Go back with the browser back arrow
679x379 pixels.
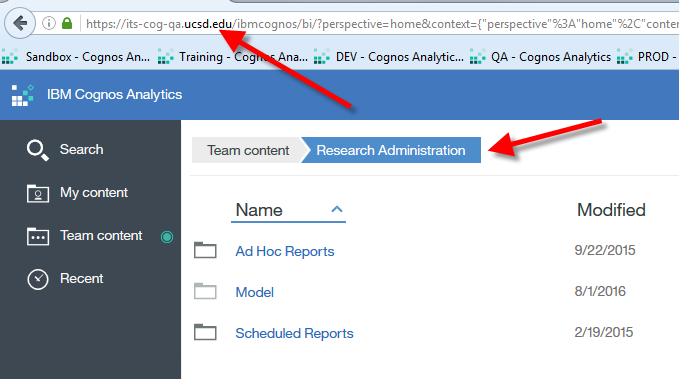(x=20, y=23)
